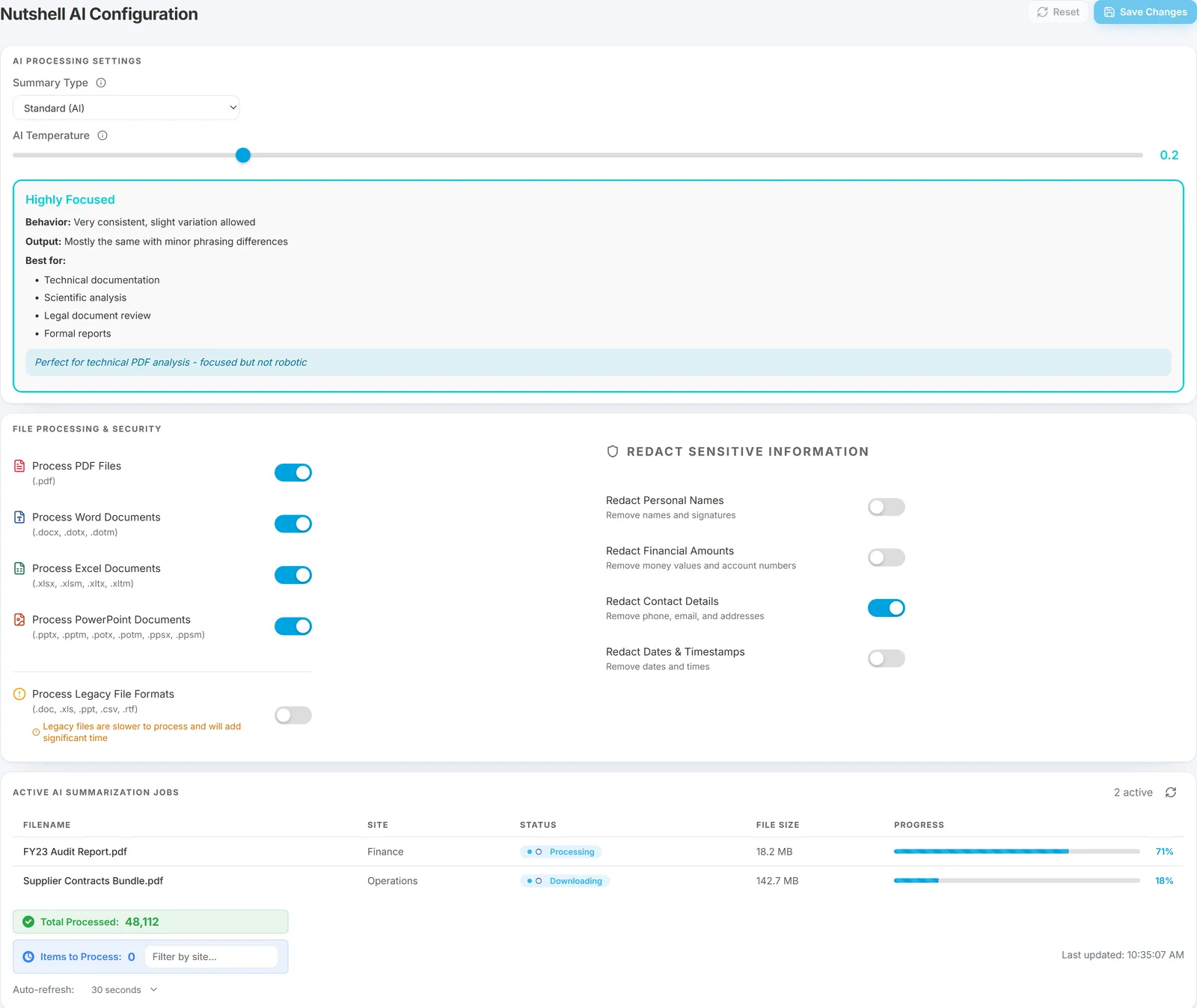Click FY23 Audit Report progress bar
The height and width of the screenshot is (1008, 1197).
pyautogui.click(x=1017, y=852)
